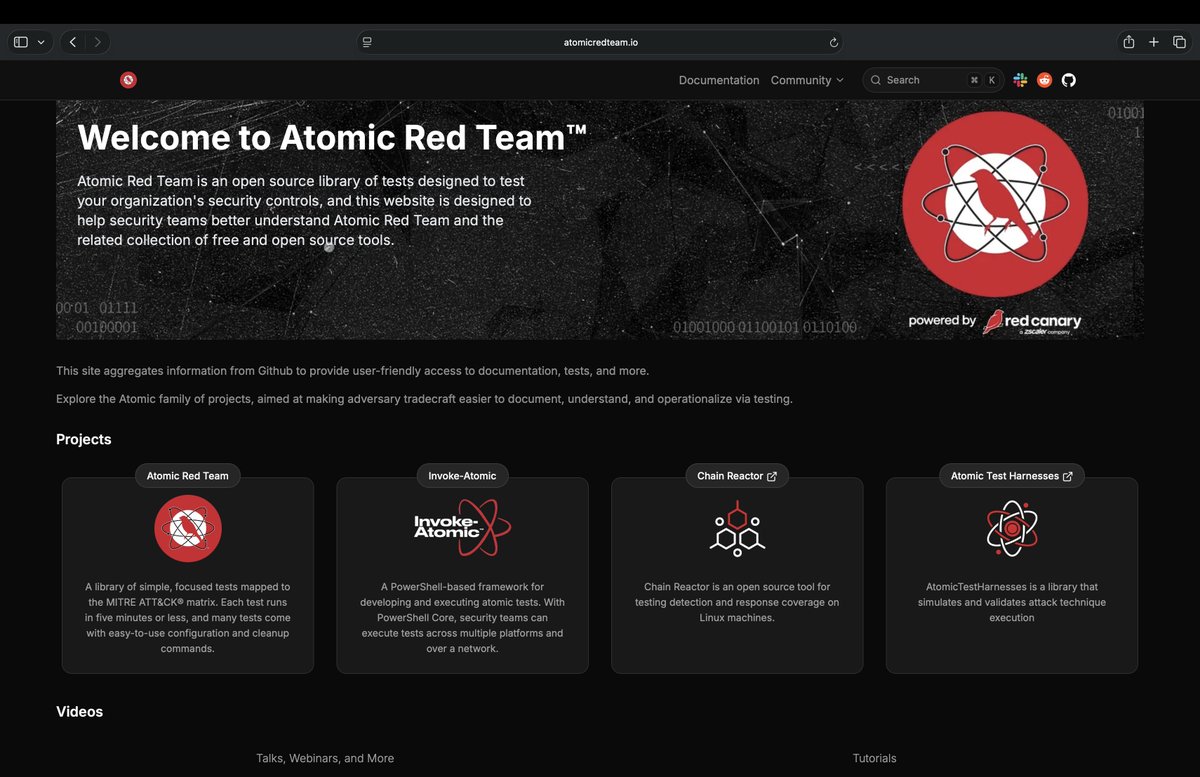
Task: Click the Chain Reactor external-link arrow icon
Action: 772,476
